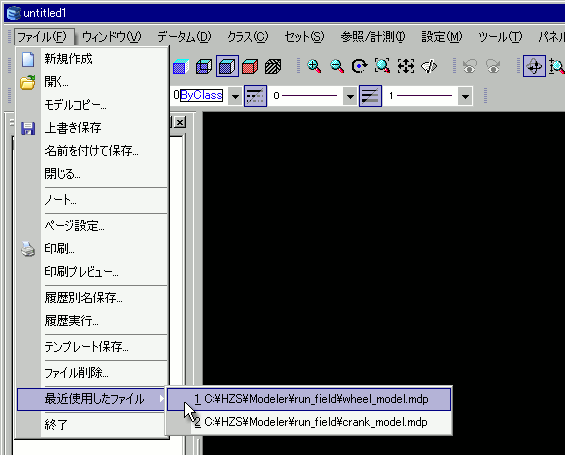Click the hatched cube display icon
Image resolution: width=565 pixels, height=455 pixels.
click(x=273, y=66)
